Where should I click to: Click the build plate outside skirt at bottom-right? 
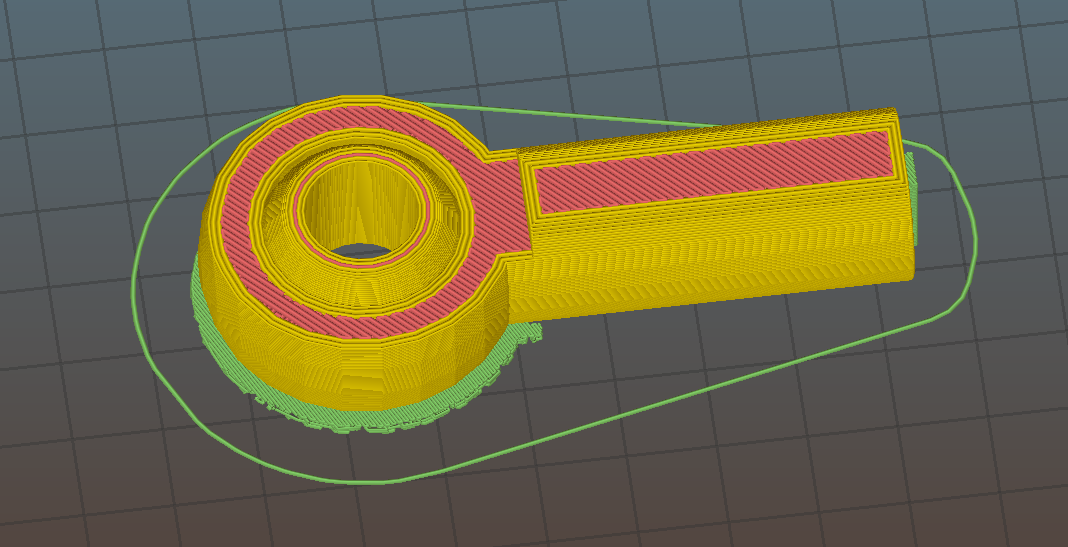950,460
